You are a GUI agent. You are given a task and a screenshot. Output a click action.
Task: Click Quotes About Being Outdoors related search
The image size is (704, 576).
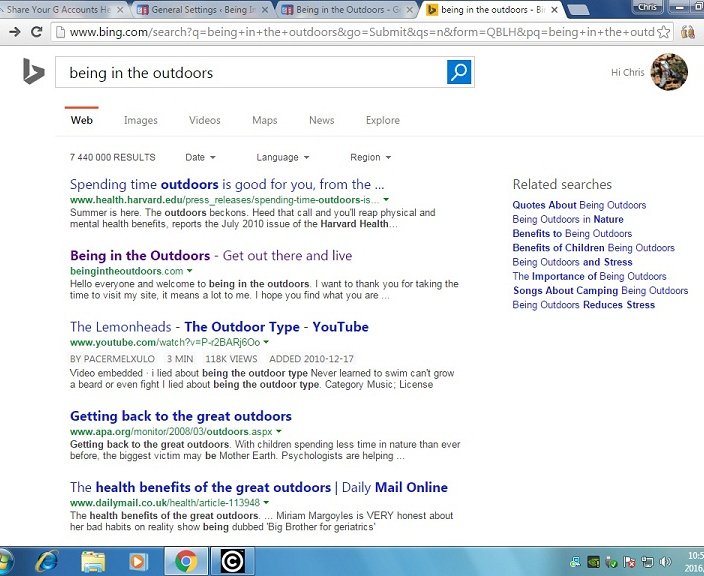tap(579, 205)
